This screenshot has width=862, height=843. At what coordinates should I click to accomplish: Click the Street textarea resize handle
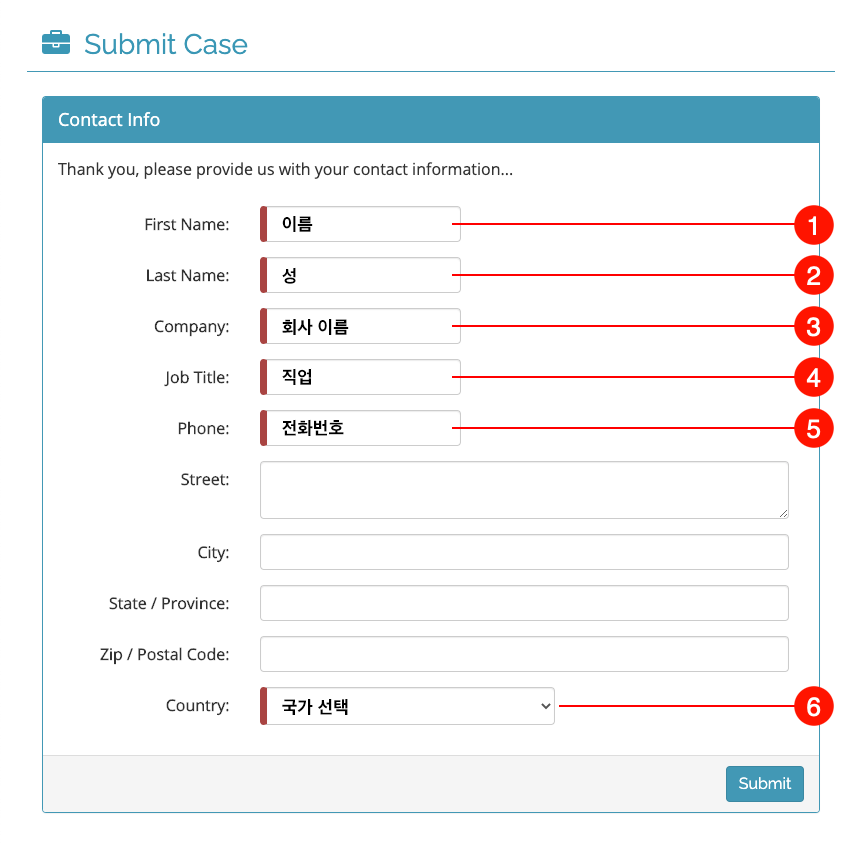tap(783, 513)
